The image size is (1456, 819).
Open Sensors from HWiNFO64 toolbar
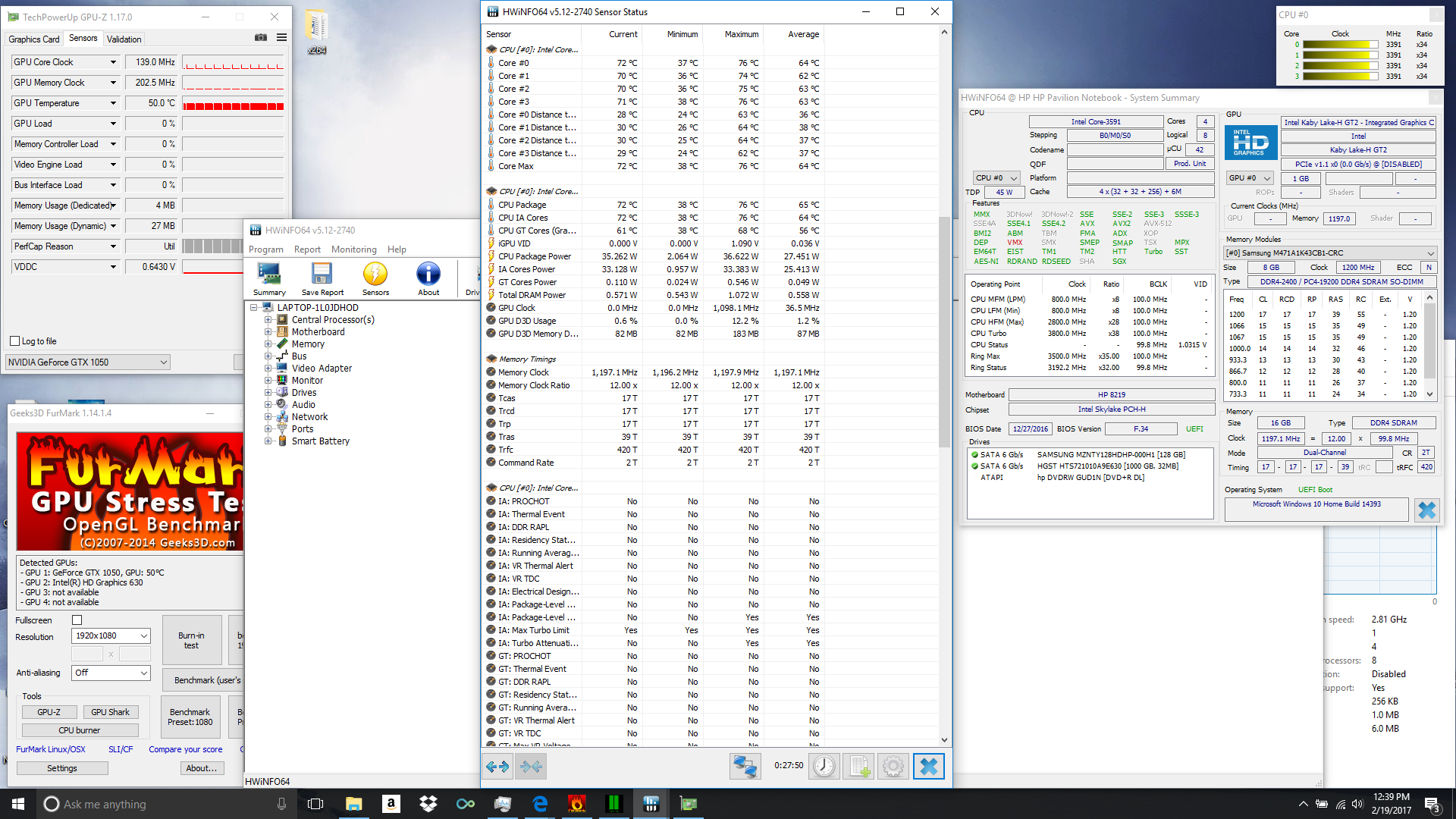tap(375, 278)
